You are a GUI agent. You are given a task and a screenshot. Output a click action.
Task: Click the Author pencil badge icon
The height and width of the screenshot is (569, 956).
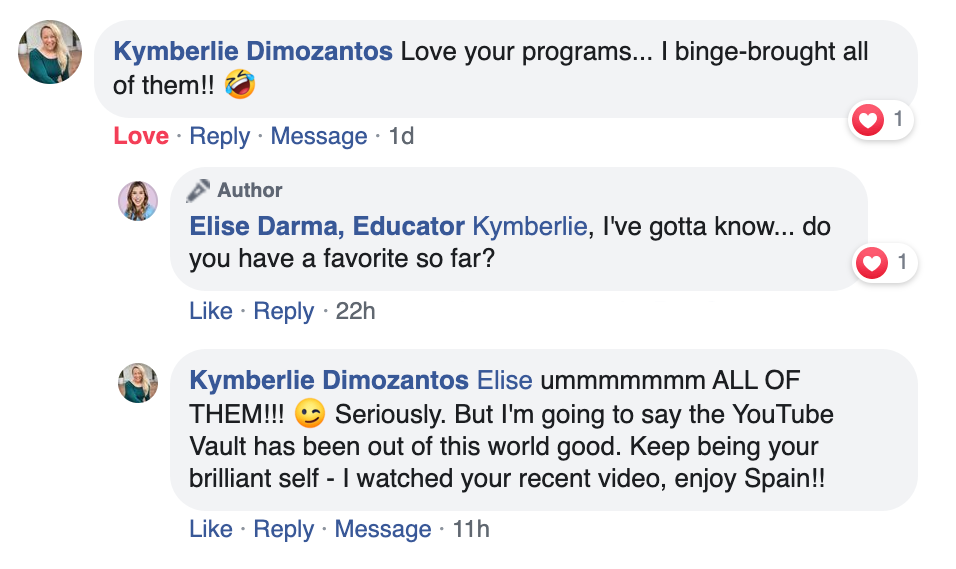[x=198, y=190]
